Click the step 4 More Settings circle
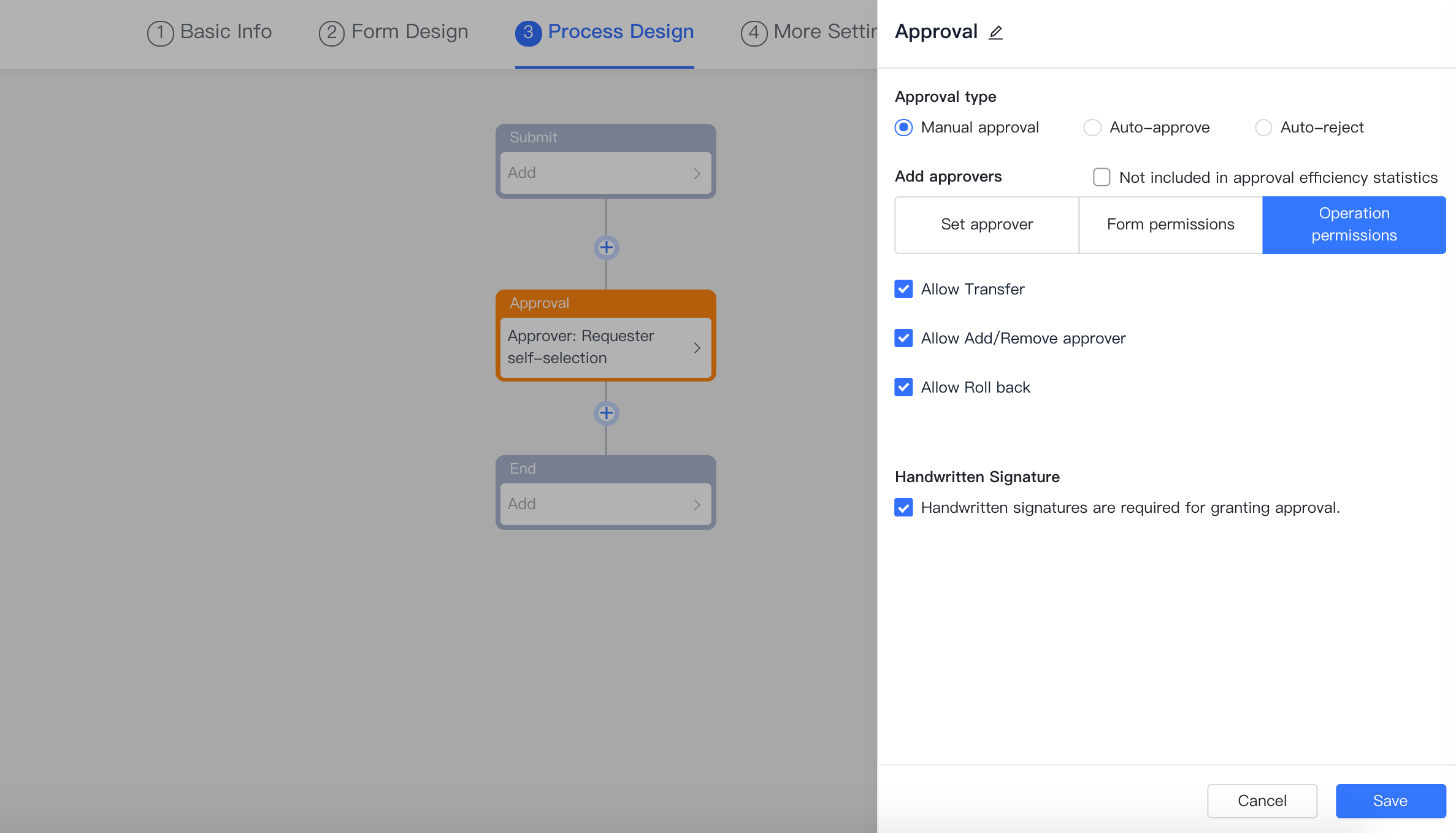 pos(754,33)
